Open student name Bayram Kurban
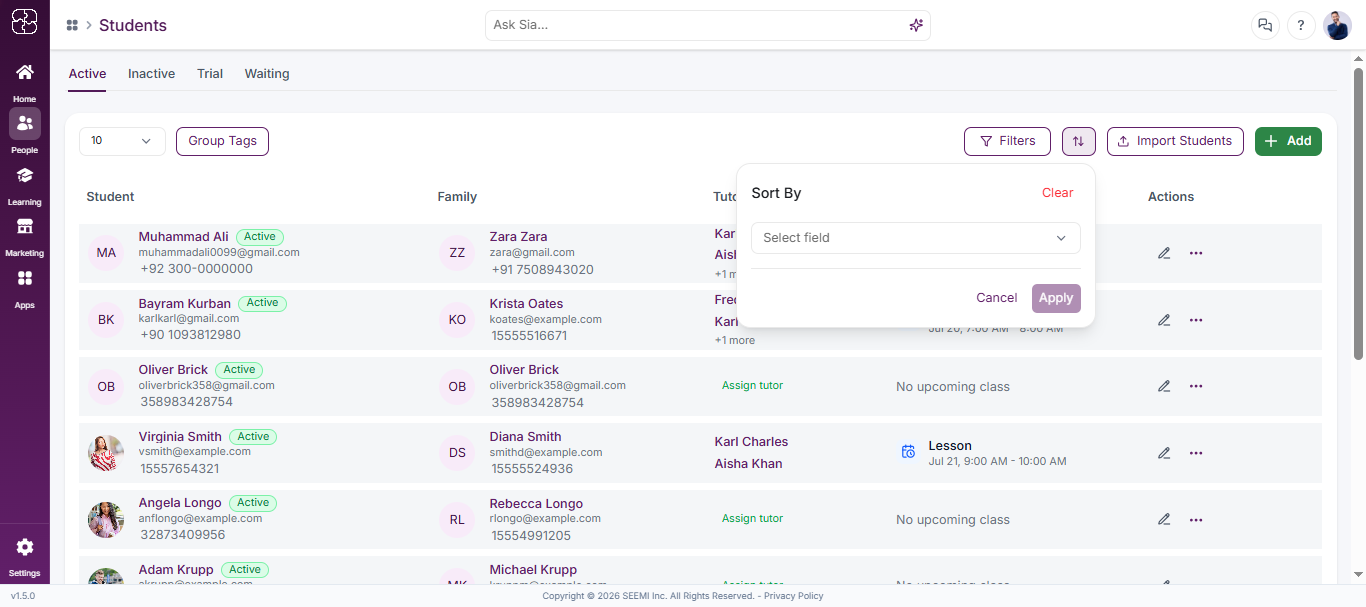This screenshot has width=1366, height=607. point(185,303)
